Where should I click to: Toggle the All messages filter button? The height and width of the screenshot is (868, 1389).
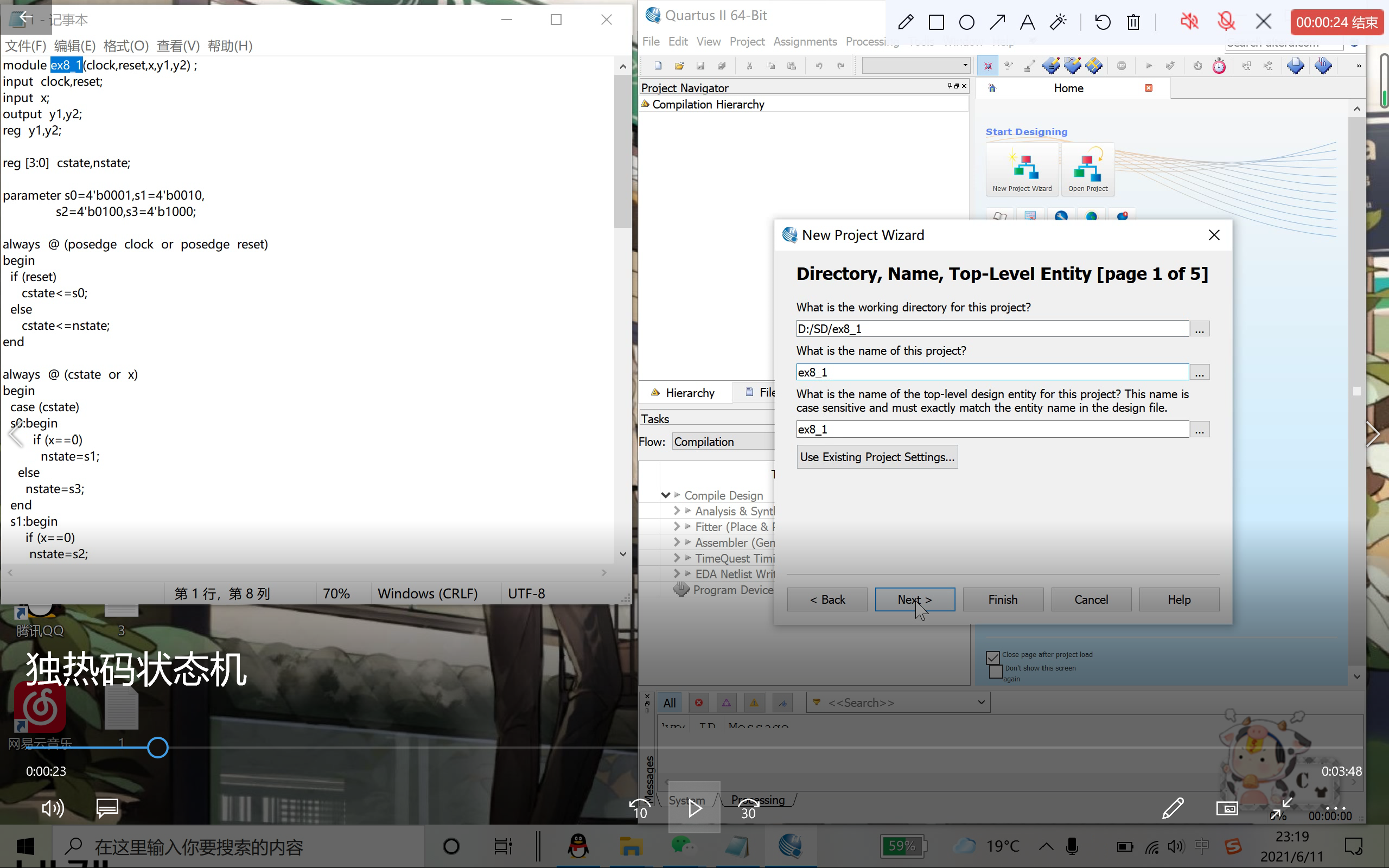[x=669, y=703]
